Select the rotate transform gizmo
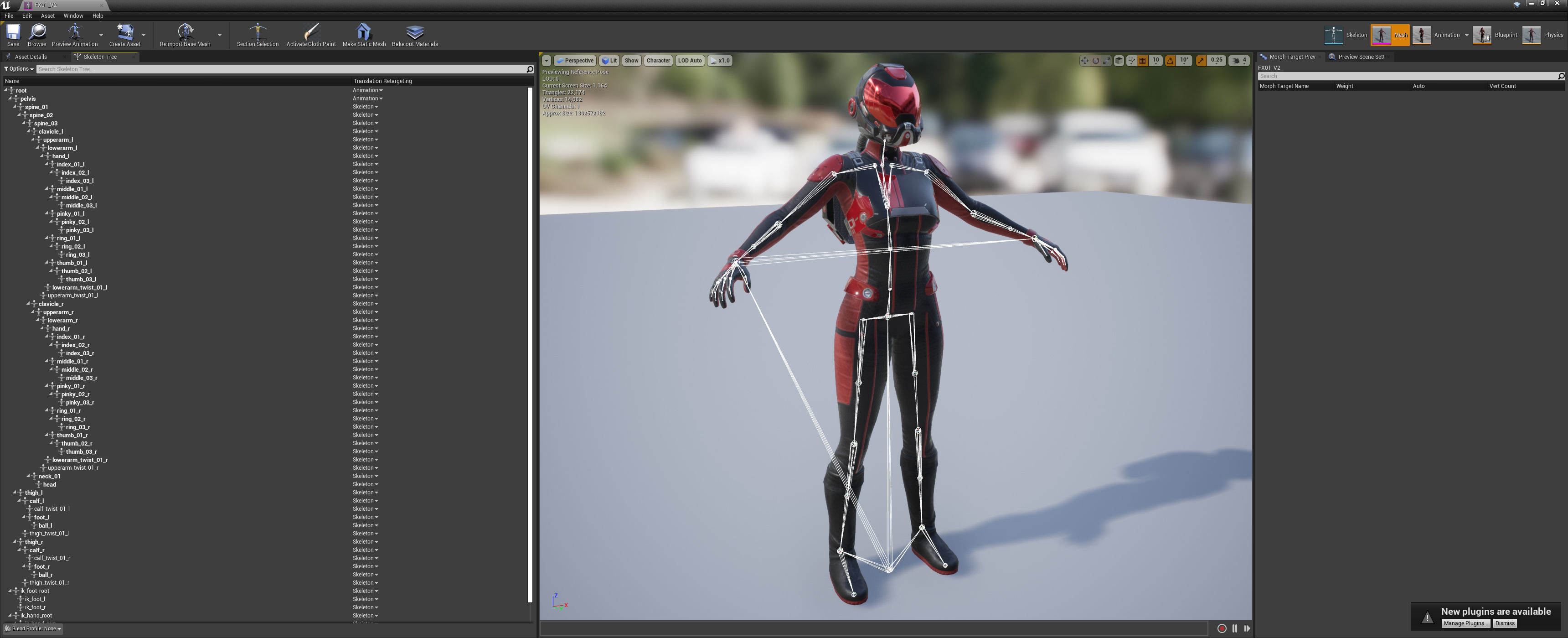The image size is (1568, 638). point(1096,61)
